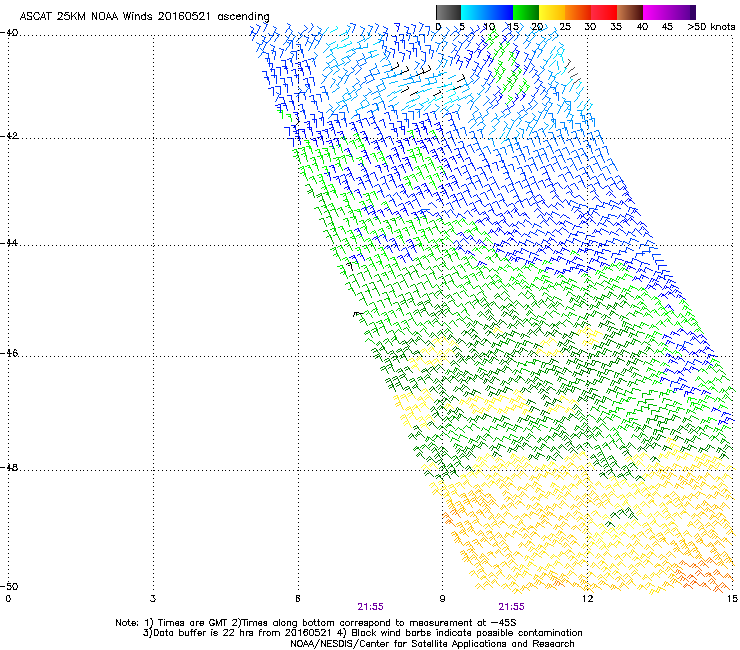Image resolution: width=740 pixels, height=650 pixels.
Task: Click the 6 longitude axis label
Action: [298, 599]
